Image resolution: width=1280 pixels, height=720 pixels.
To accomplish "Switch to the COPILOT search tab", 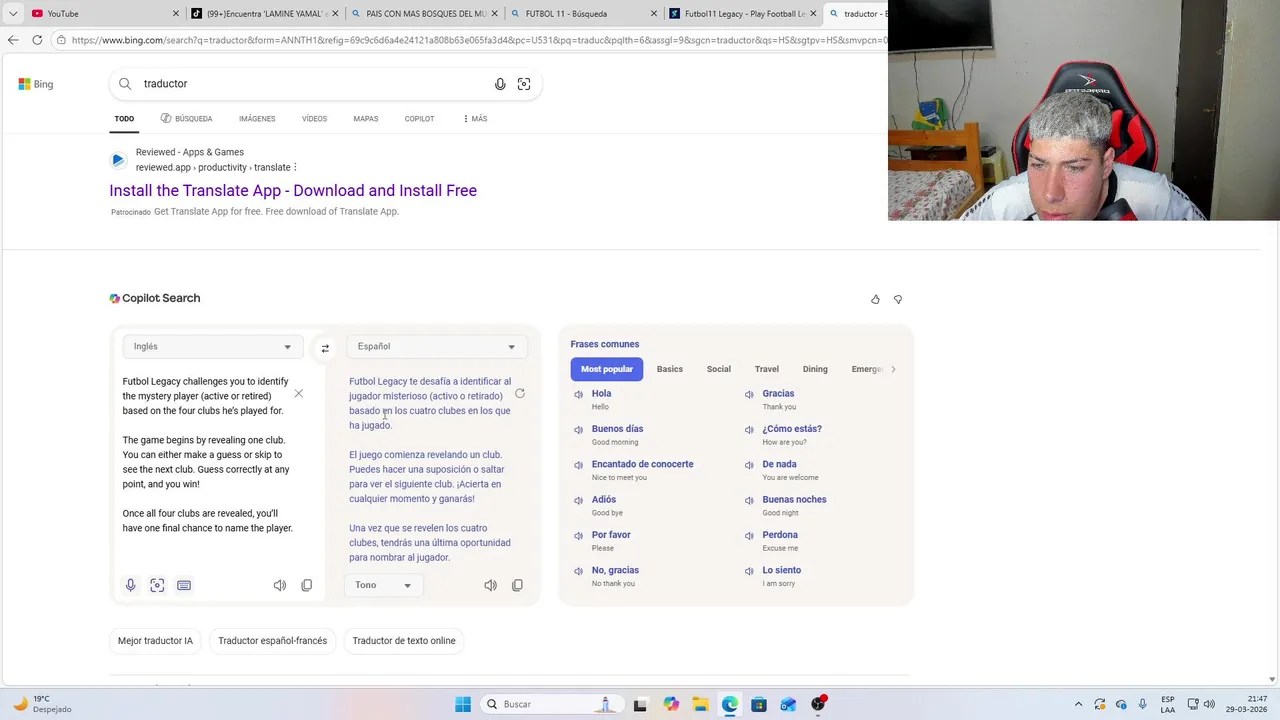I will tap(419, 119).
